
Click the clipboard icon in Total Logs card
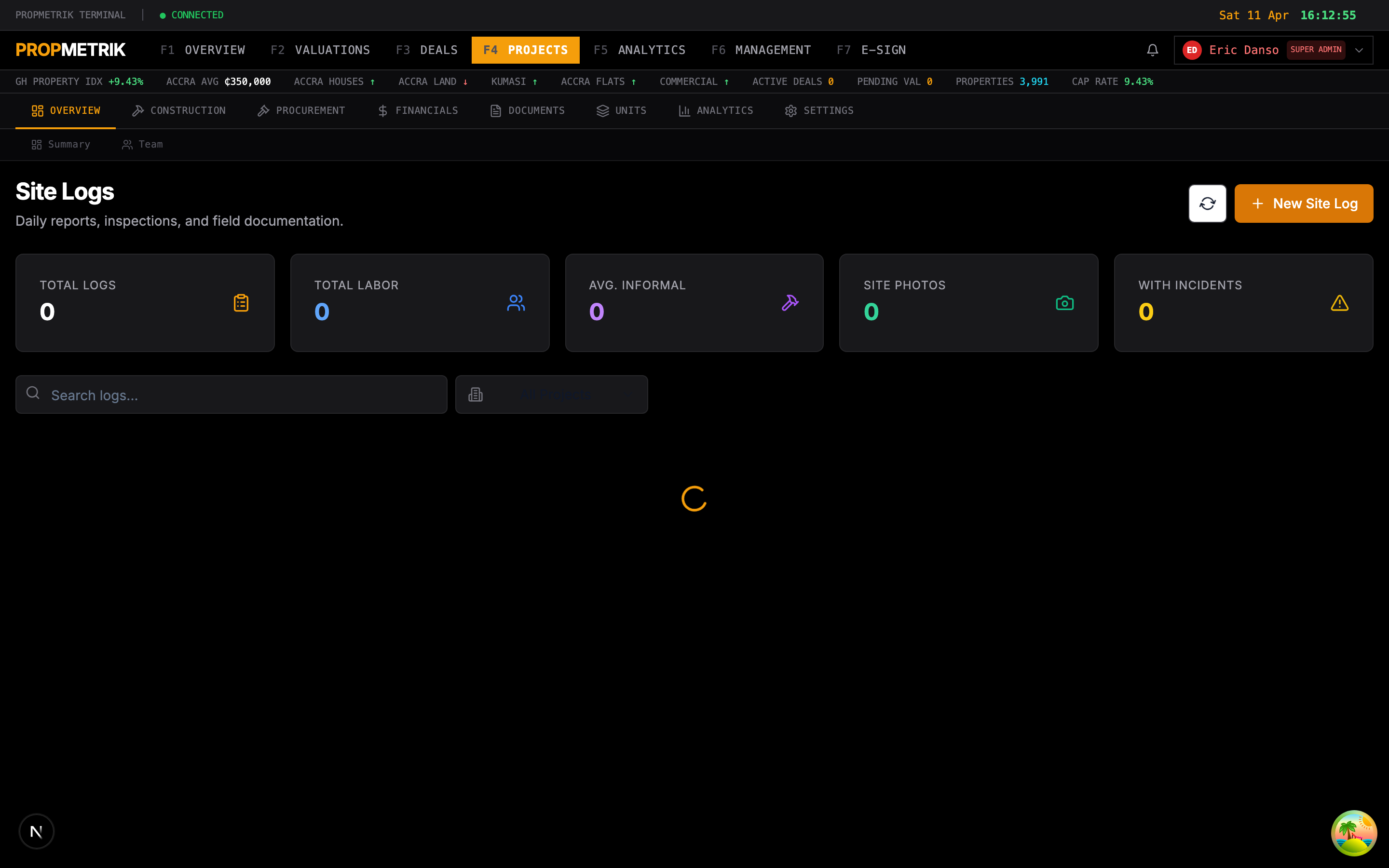241,302
